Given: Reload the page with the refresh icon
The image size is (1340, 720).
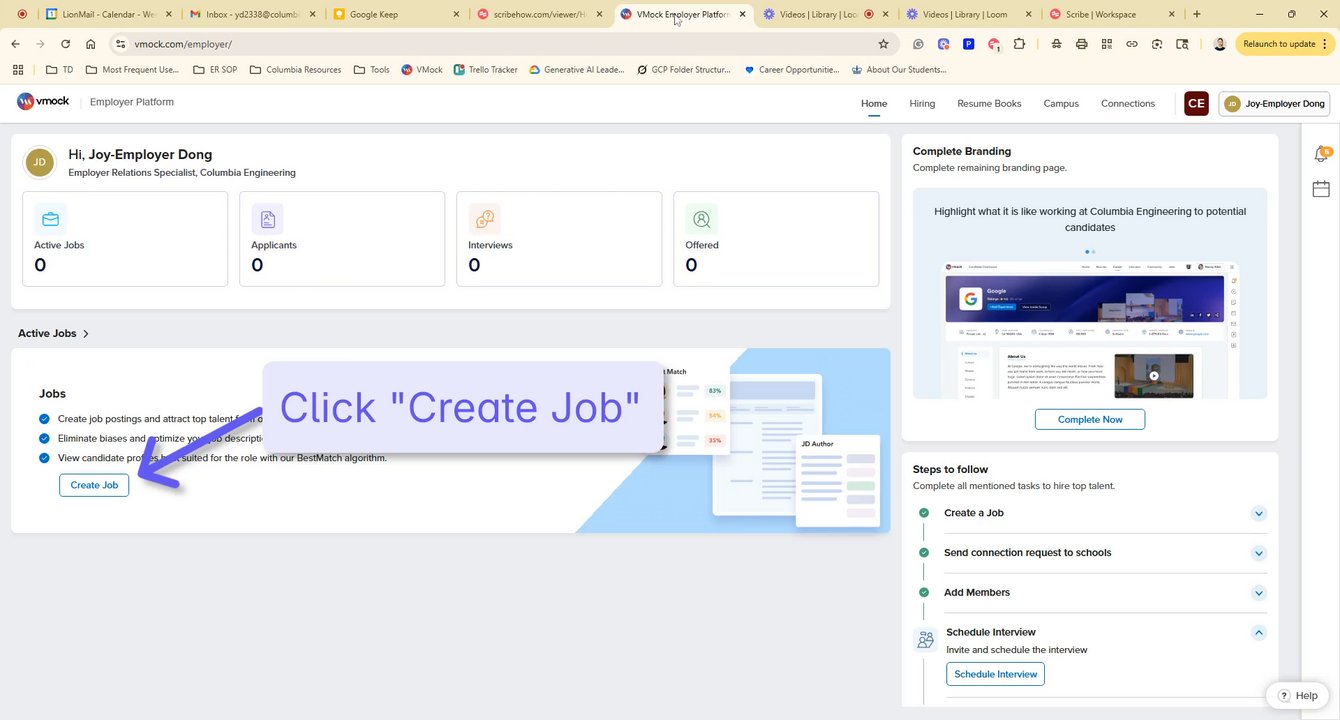Looking at the screenshot, I should tap(65, 44).
